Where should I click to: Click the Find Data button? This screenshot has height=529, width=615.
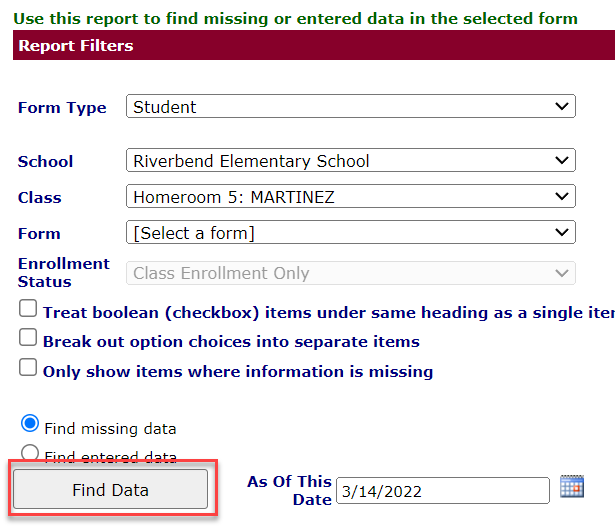tap(111, 489)
